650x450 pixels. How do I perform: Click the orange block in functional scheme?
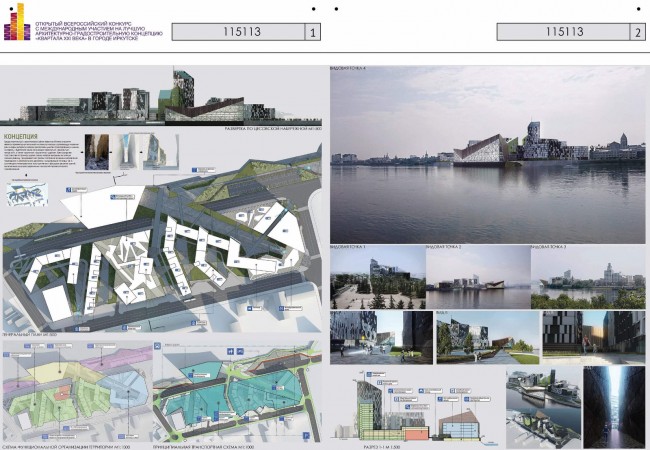(x=62, y=393)
